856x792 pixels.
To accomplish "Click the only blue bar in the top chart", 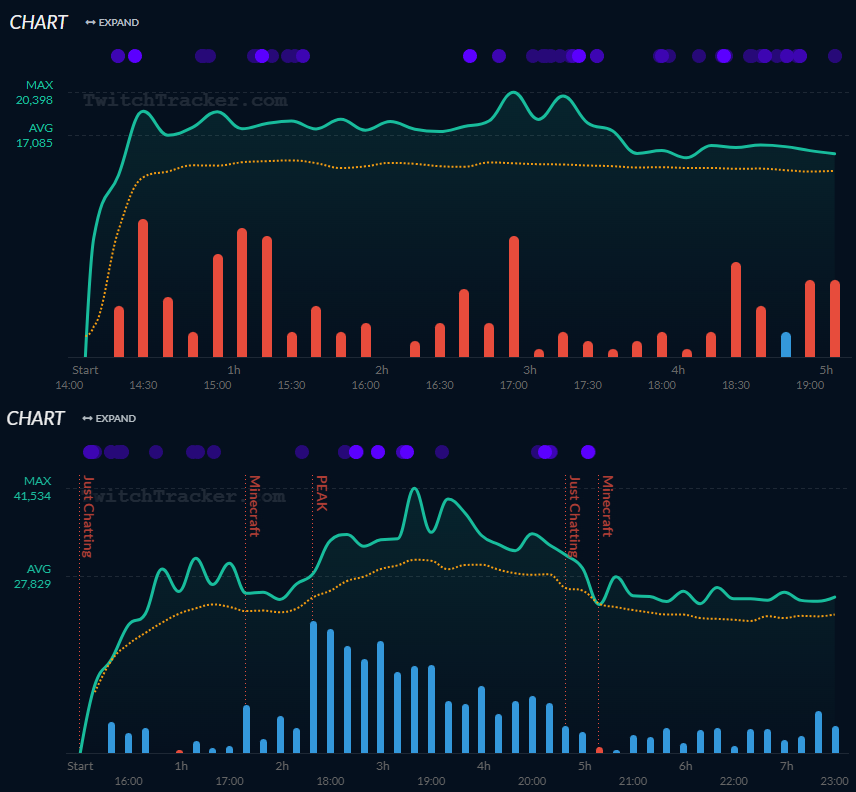I will 786,344.
